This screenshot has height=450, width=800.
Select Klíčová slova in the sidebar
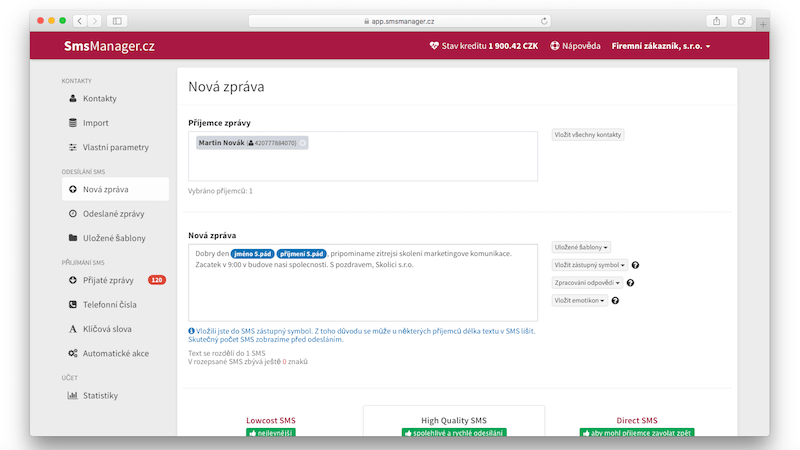[x=107, y=329]
